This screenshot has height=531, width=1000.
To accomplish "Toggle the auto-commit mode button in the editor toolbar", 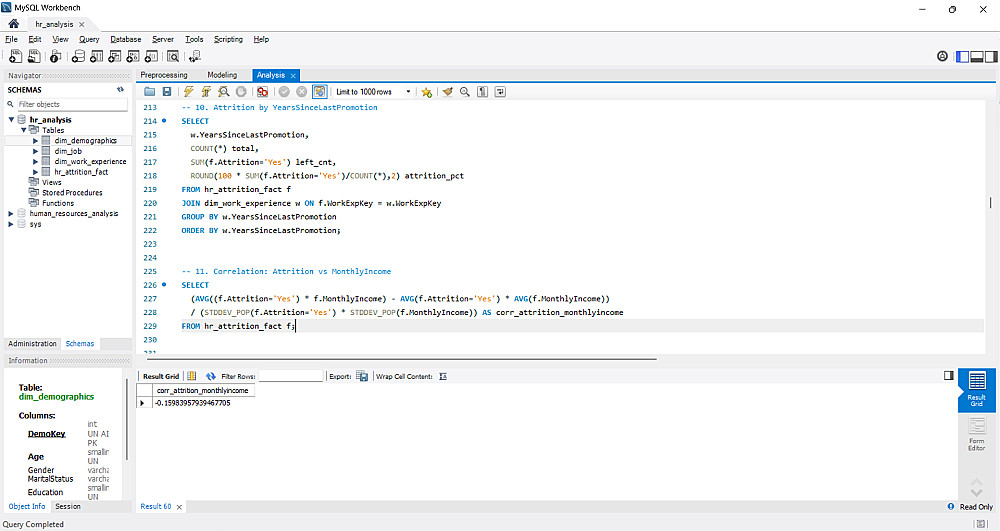I will coord(320,91).
